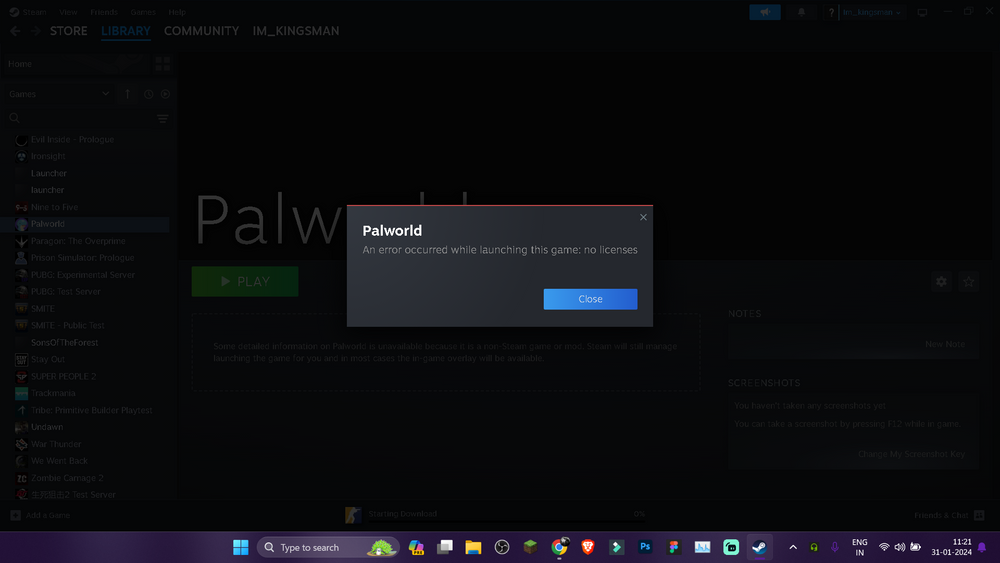Open the Help menu
Screen dimensions: 1000x563
[x=177, y=12]
